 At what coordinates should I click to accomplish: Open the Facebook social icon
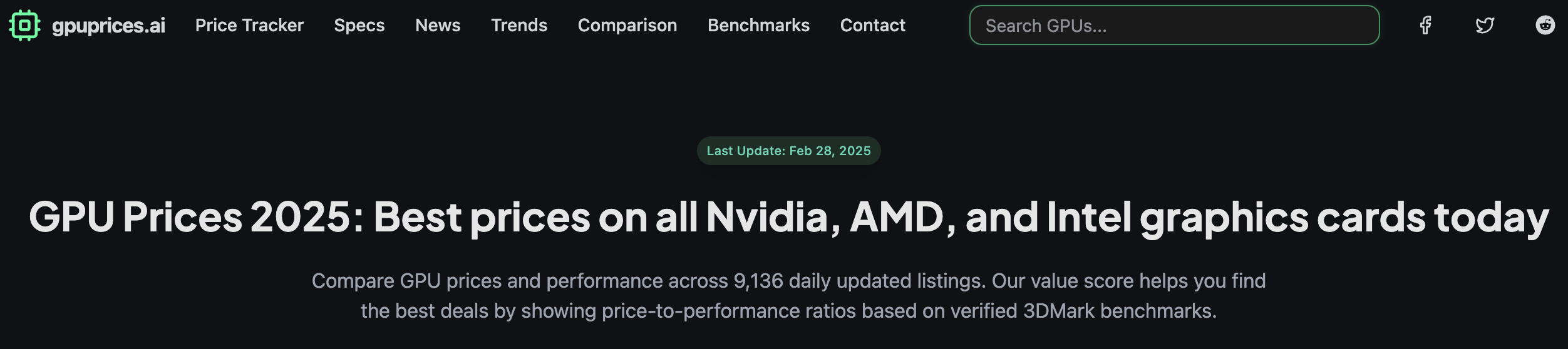pos(1425,26)
